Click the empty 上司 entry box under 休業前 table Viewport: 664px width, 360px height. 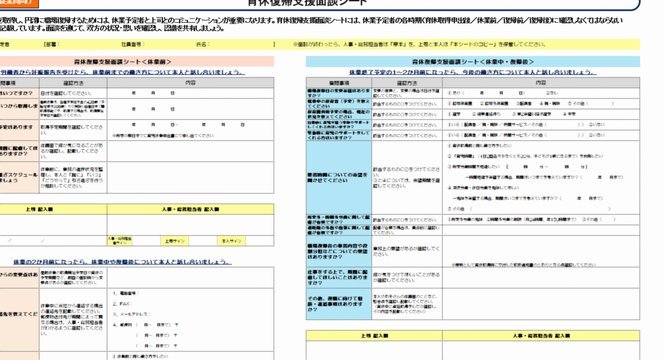coord(53,225)
